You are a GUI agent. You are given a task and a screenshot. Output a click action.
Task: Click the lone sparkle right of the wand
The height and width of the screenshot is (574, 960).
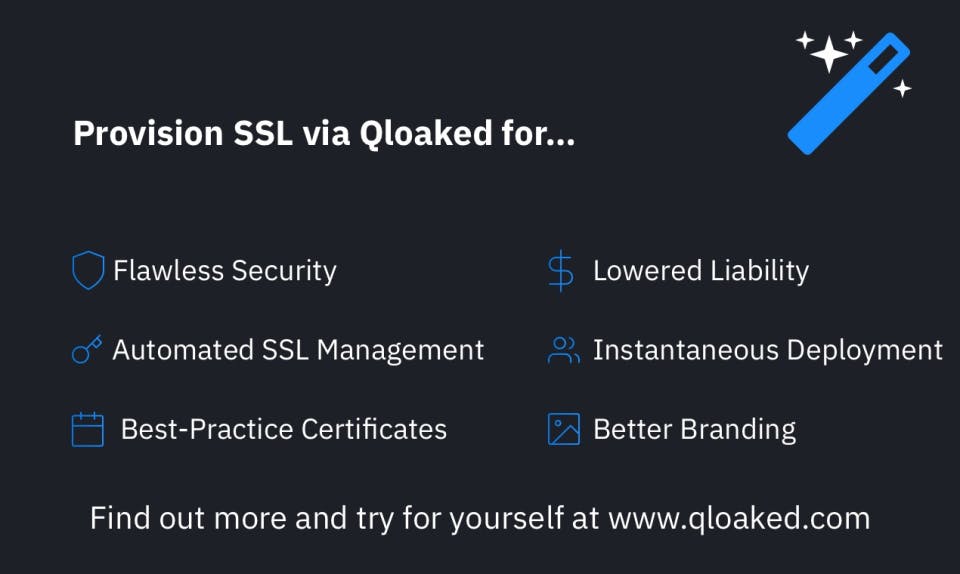point(902,88)
